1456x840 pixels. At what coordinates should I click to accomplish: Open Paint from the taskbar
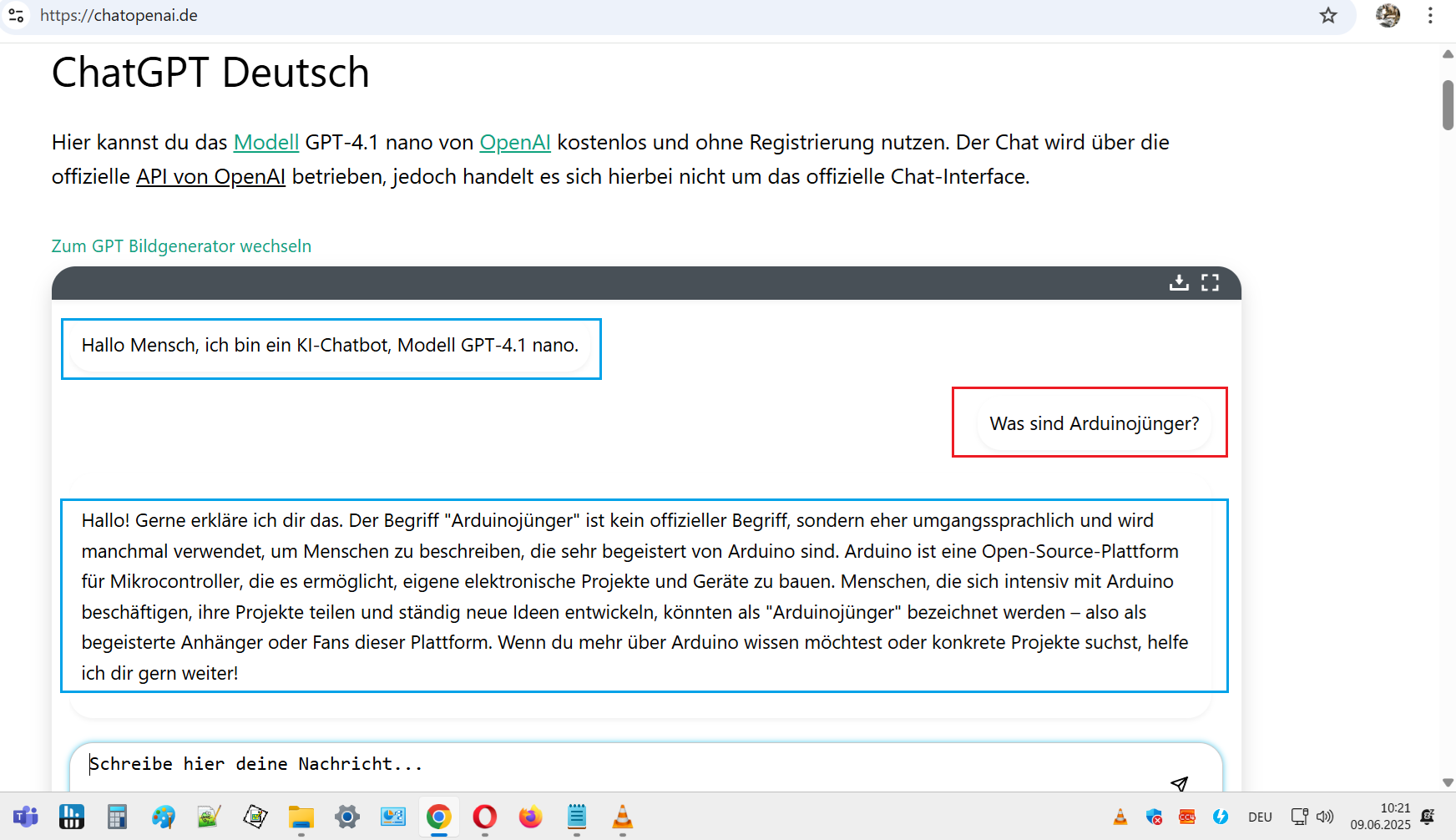(x=164, y=817)
